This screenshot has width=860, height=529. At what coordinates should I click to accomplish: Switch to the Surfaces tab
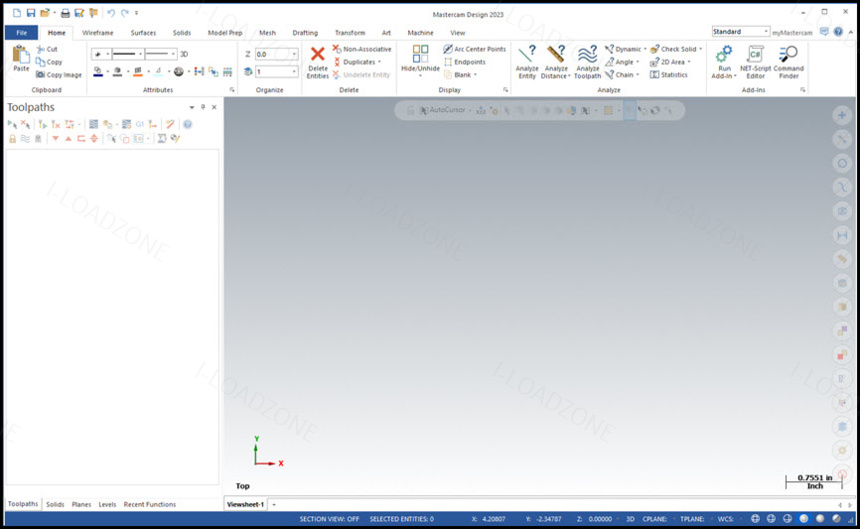point(143,33)
